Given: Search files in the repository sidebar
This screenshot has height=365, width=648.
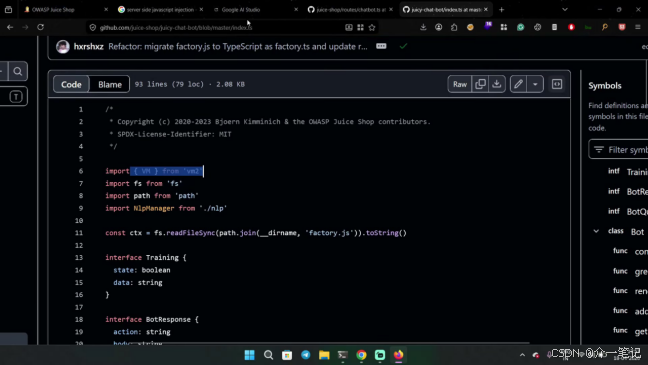Looking at the screenshot, I should (18, 72).
